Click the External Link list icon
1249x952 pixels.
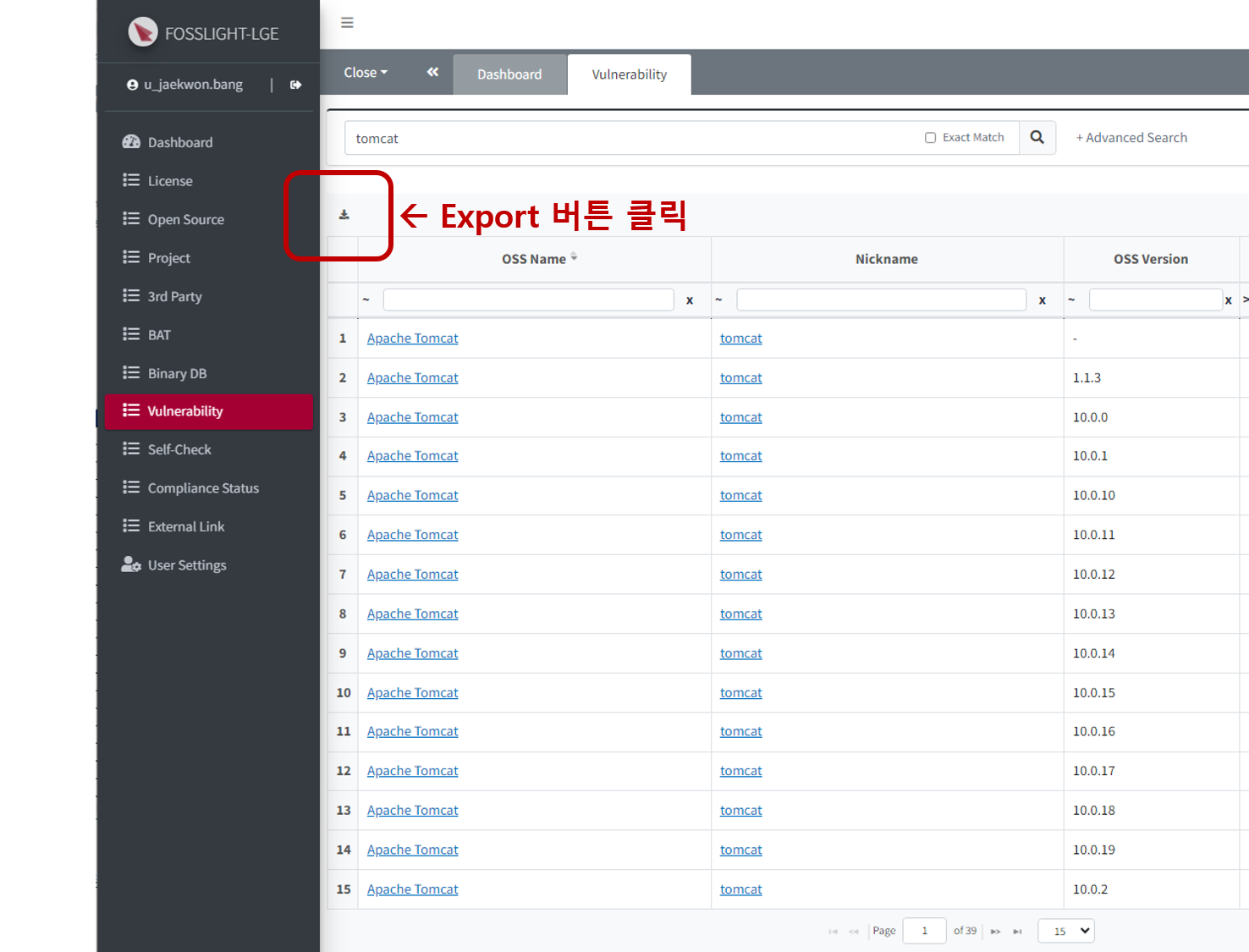point(131,526)
